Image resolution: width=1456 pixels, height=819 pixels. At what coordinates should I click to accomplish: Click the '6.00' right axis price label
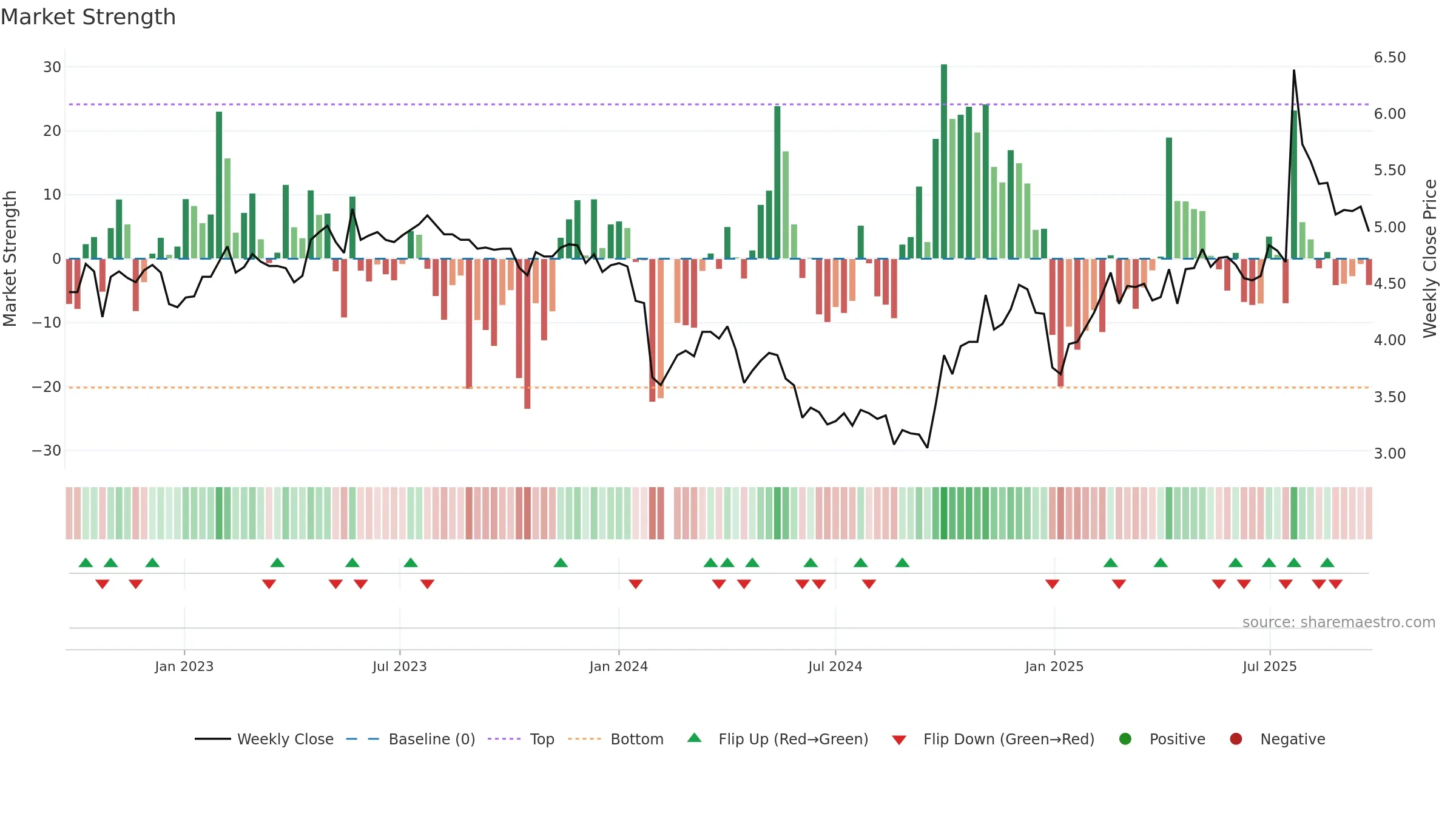[x=1390, y=113]
